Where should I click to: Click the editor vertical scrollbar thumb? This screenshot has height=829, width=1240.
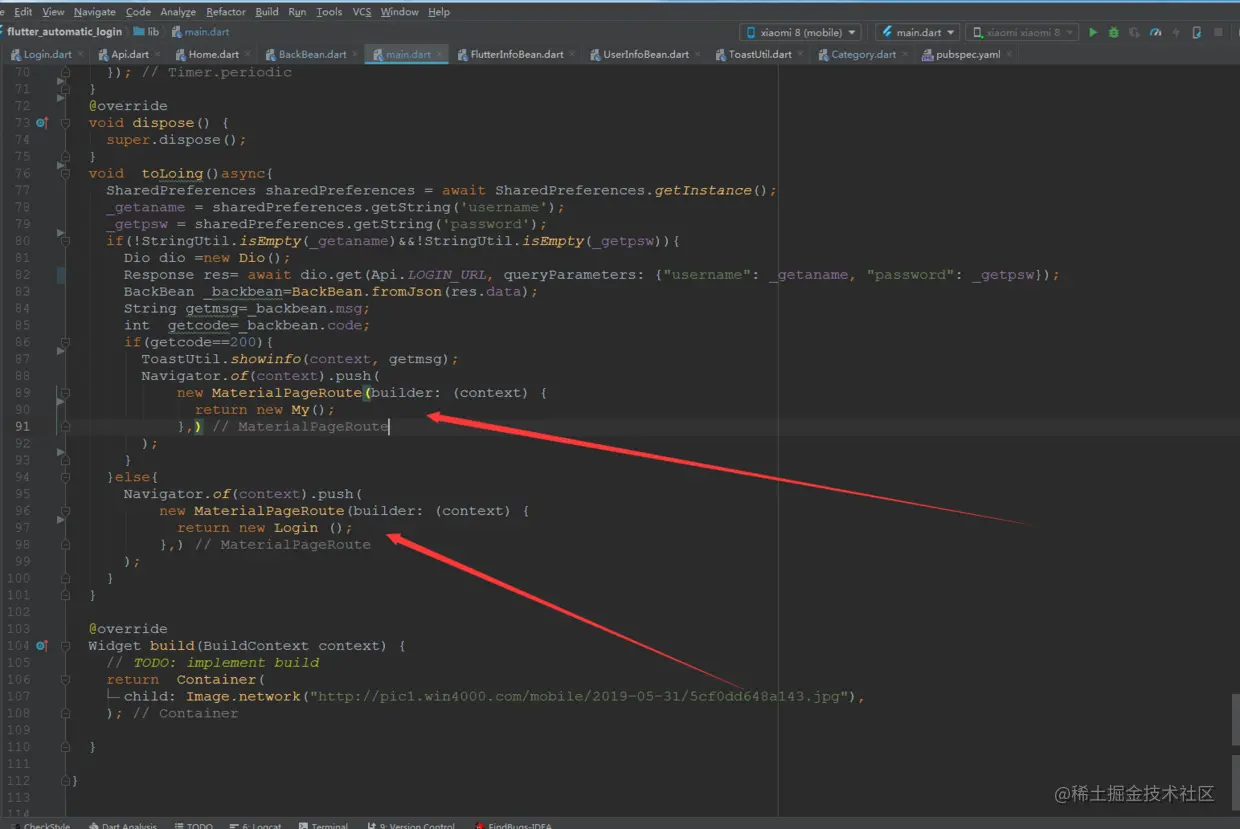[1235, 719]
